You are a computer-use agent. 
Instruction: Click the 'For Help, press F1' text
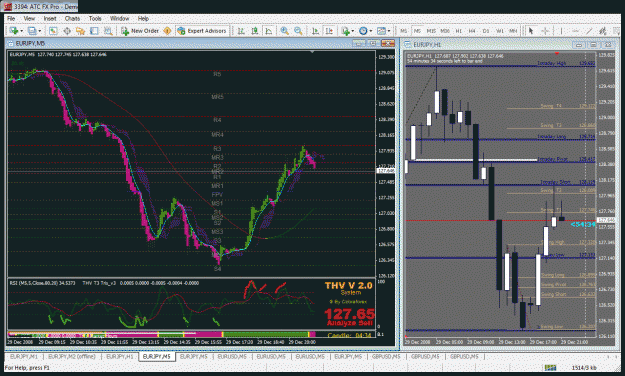27,367
